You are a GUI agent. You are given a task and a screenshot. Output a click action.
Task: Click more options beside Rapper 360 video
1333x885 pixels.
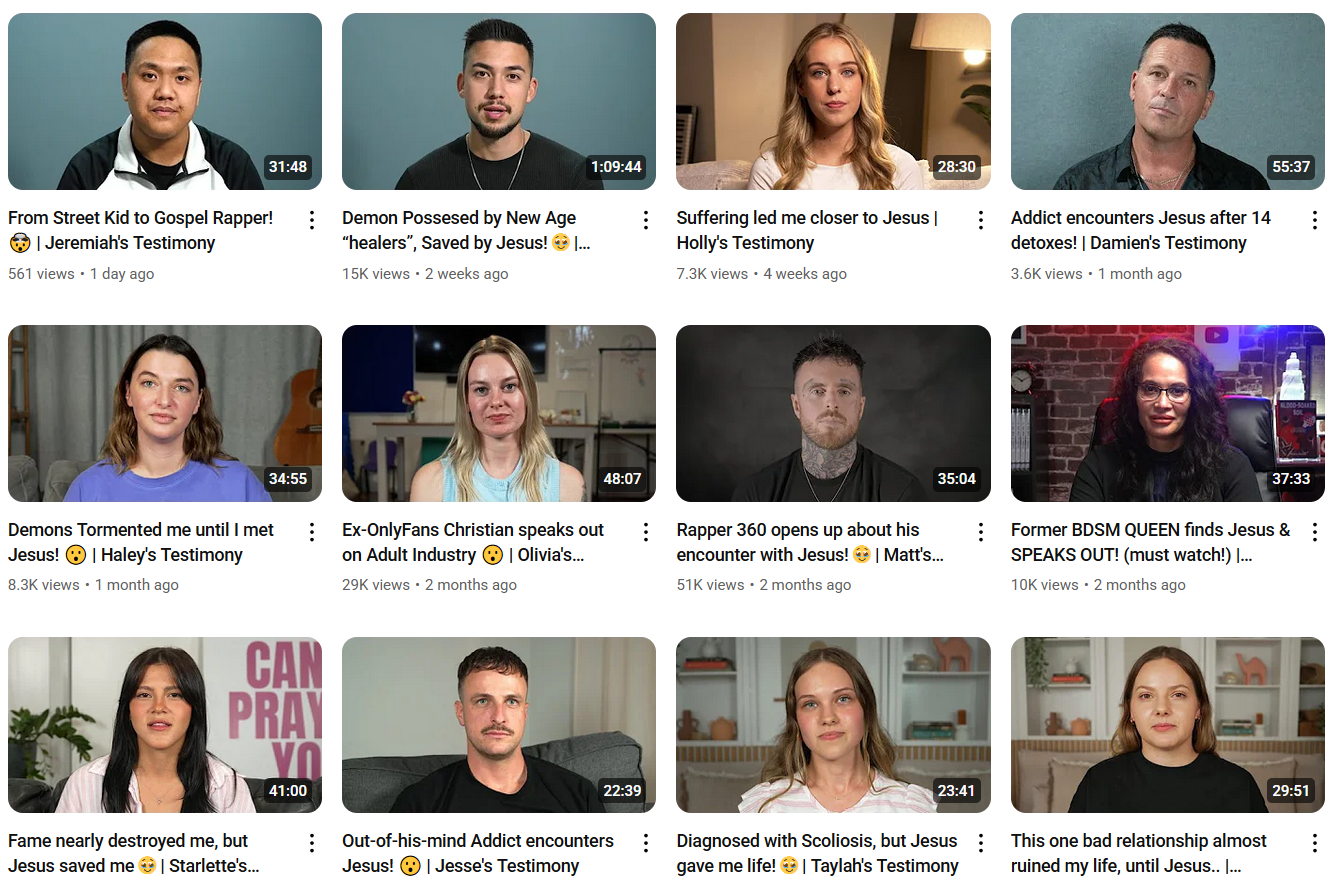981,532
